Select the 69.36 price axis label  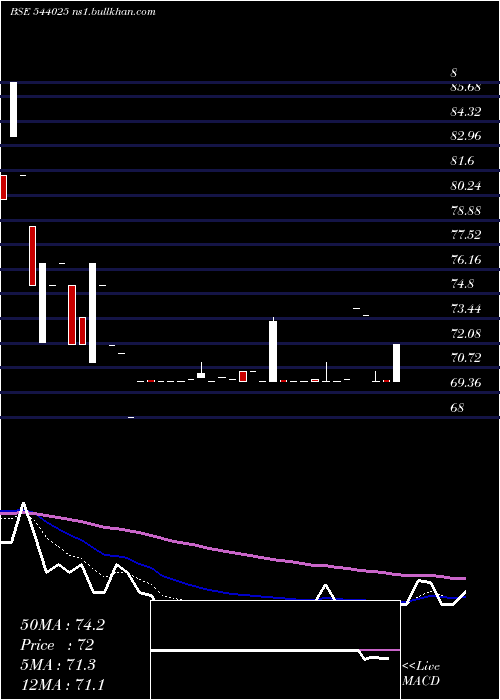click(x=466, y=383)
